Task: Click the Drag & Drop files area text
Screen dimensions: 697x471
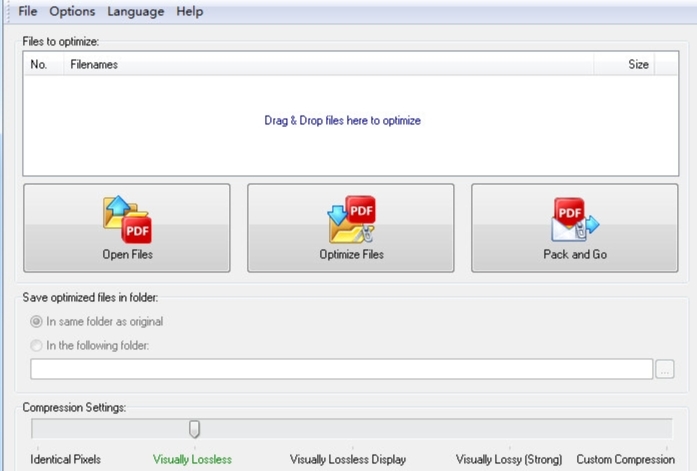Action: click(x=342, y=120)
